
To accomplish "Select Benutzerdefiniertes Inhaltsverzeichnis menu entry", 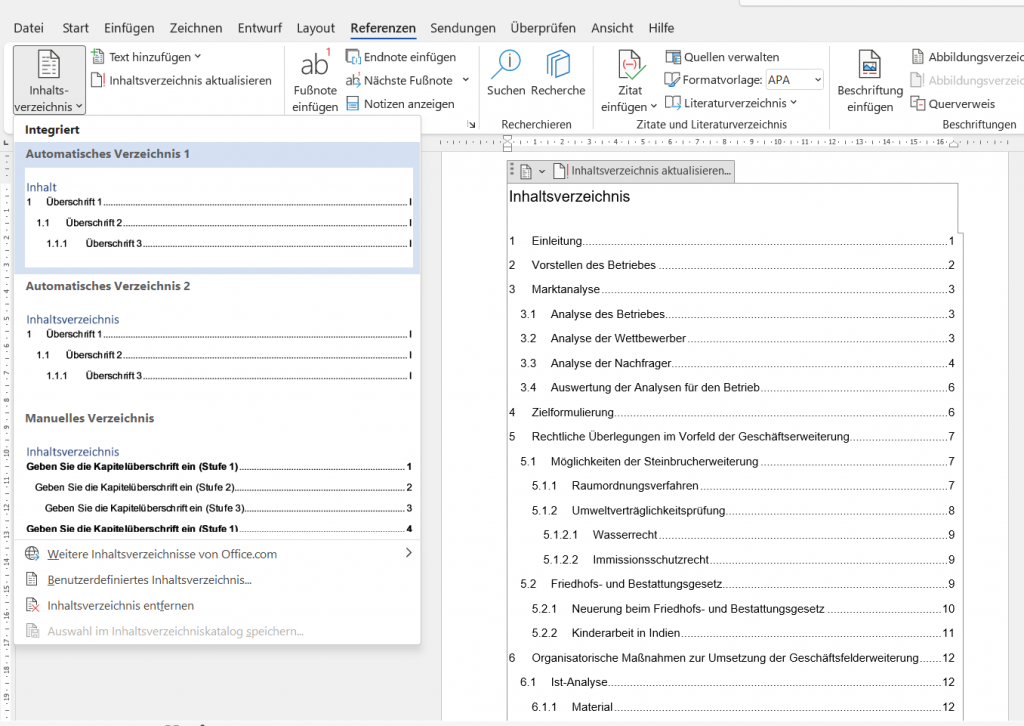I will 149,580.
